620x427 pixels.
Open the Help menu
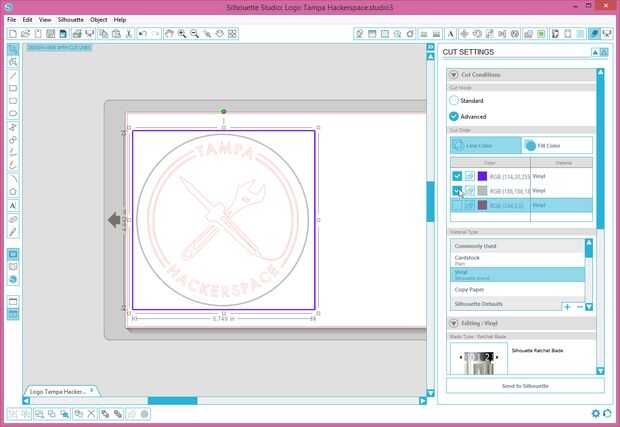tap(120, 19)
